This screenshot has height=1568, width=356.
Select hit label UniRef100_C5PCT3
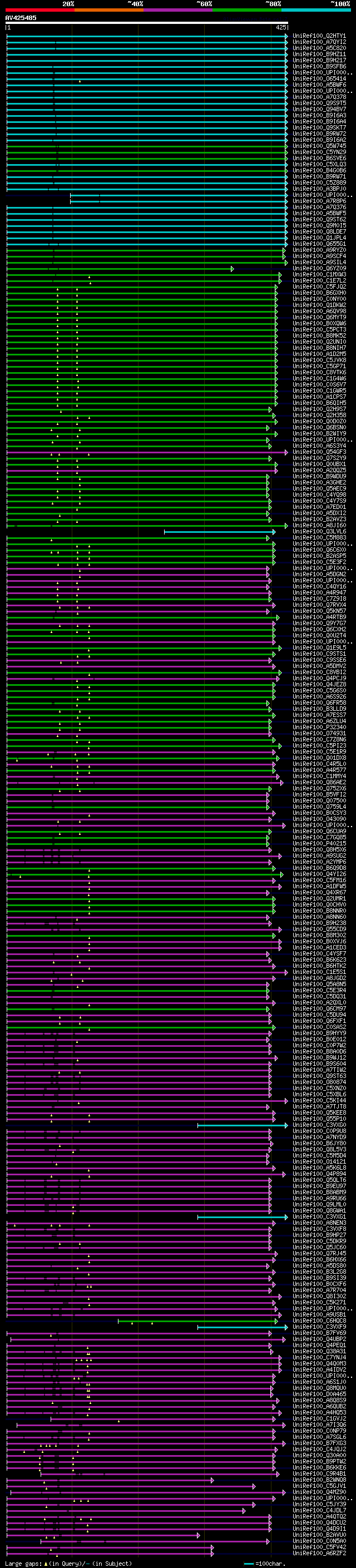319,329
